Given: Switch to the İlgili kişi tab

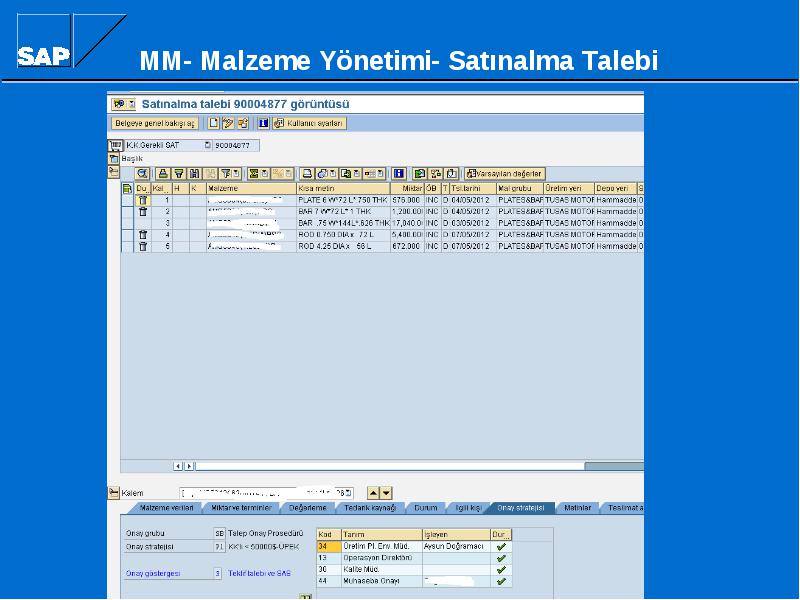Looking at the screenshot, I should pyautogui.click(x=468, y=508).
